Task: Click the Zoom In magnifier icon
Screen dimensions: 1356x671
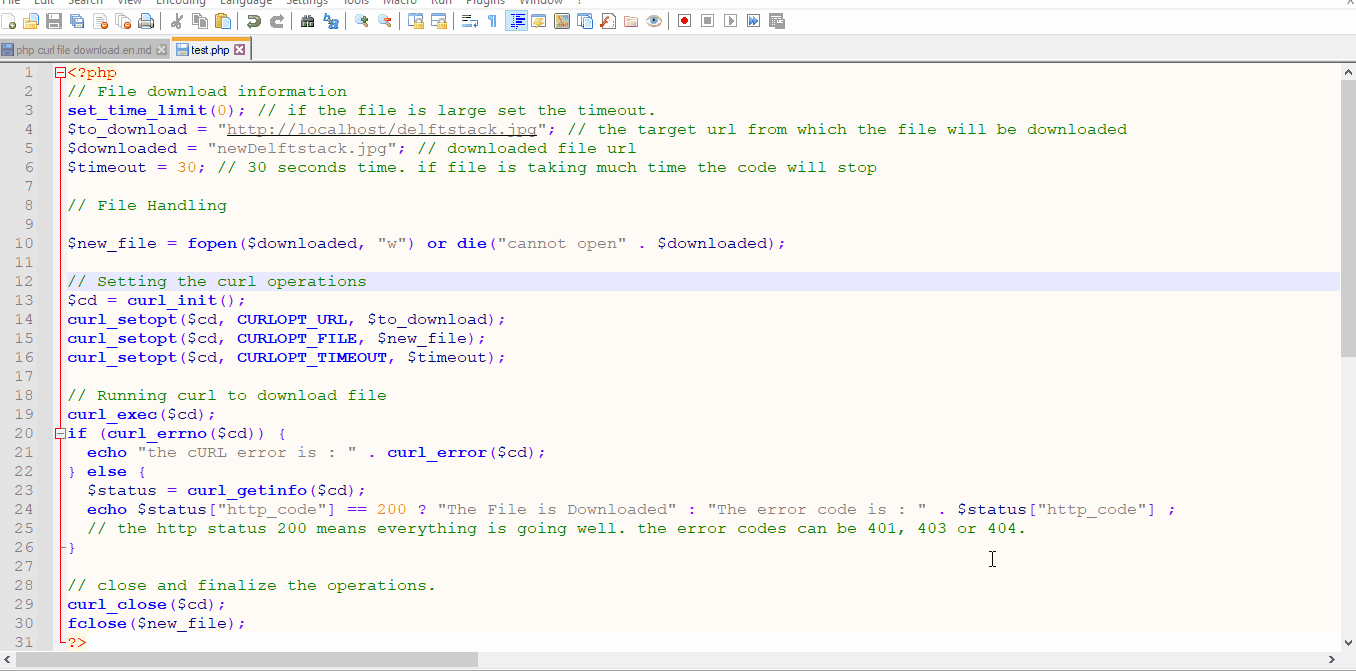Action: [x=361, y=21]
